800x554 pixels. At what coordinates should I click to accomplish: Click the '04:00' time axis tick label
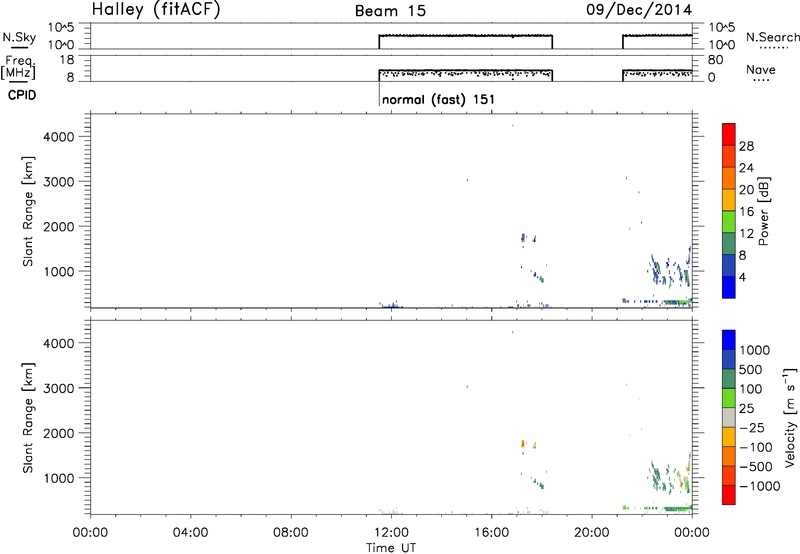[x=190, y=533]
